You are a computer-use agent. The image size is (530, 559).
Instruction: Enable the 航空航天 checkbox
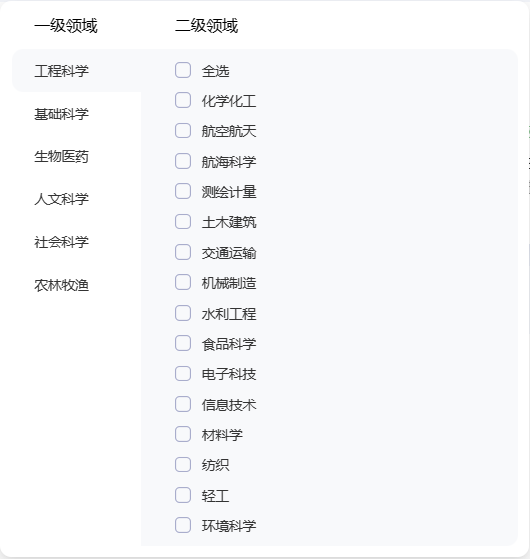coord(183,130)
